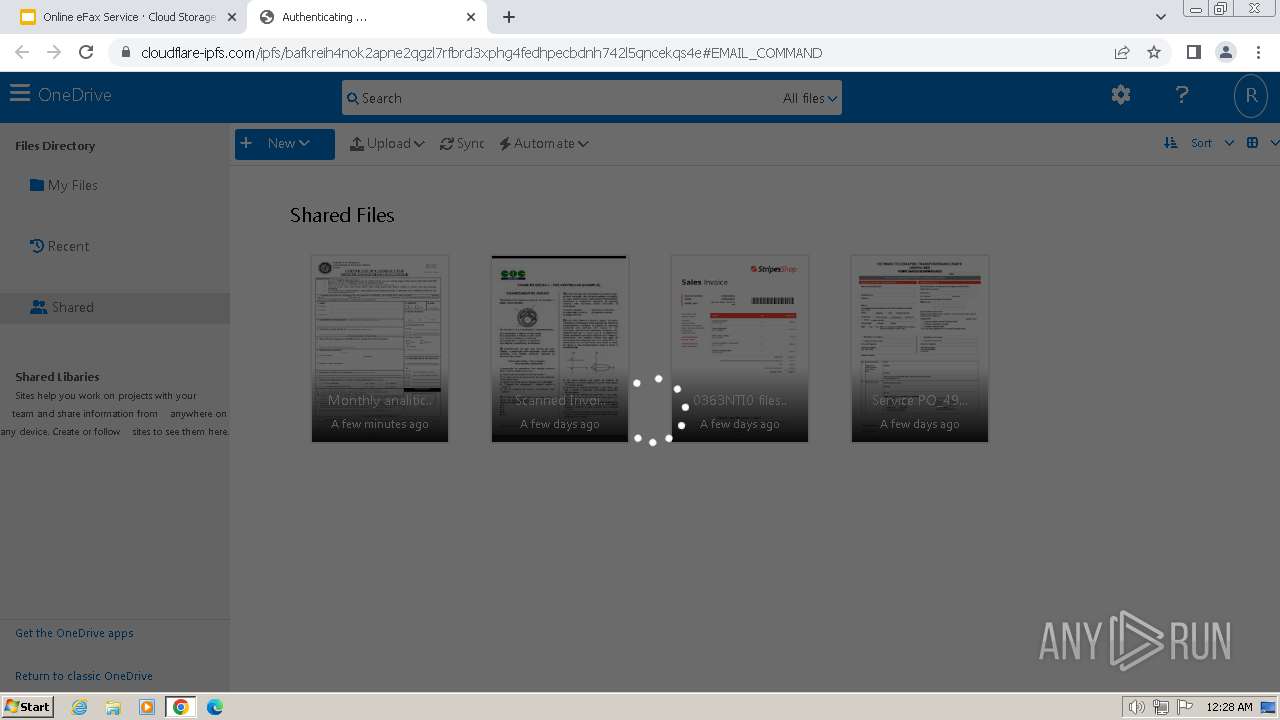This screenshot has height=720, width=1280.
Task: Click the share page icon
Action: coord(1122,52)
